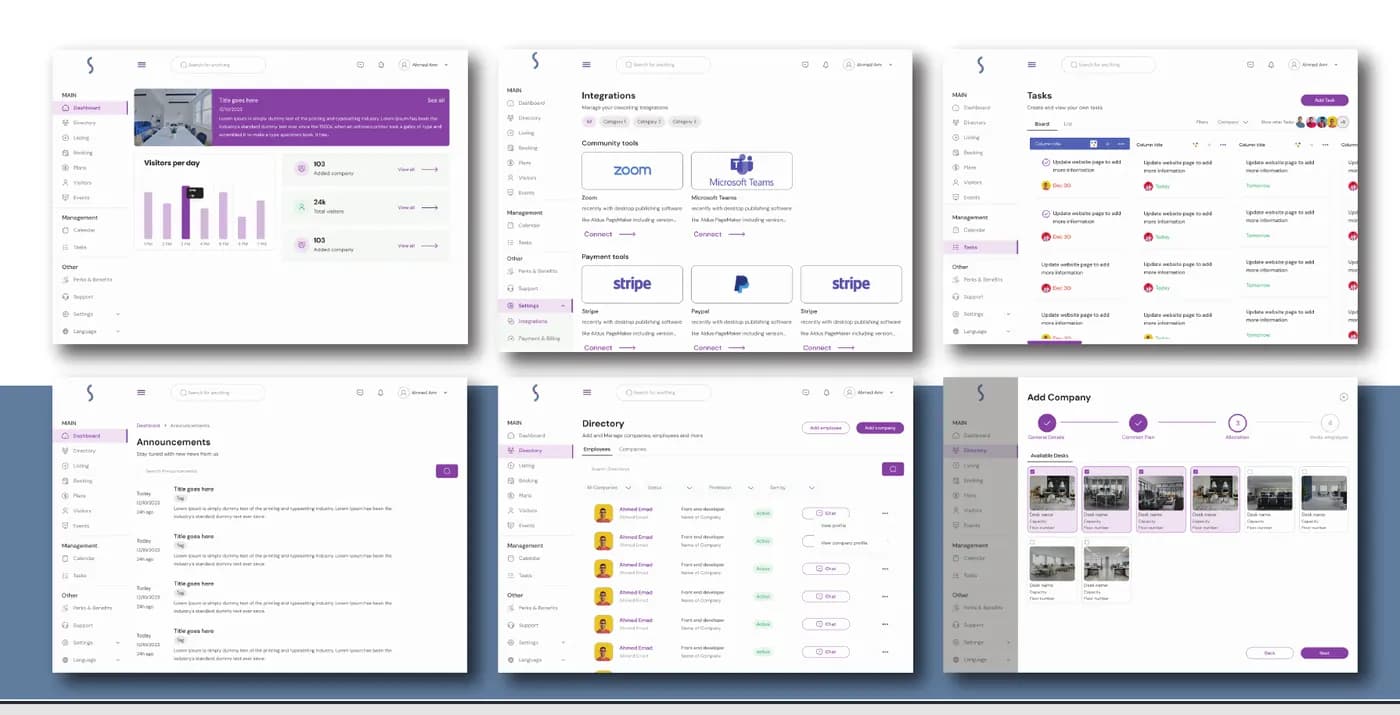The height and width of the screenshot is (715, 1400).
Task: Click Connect under the Zoom integration
Action: click(x=609, y=234)
